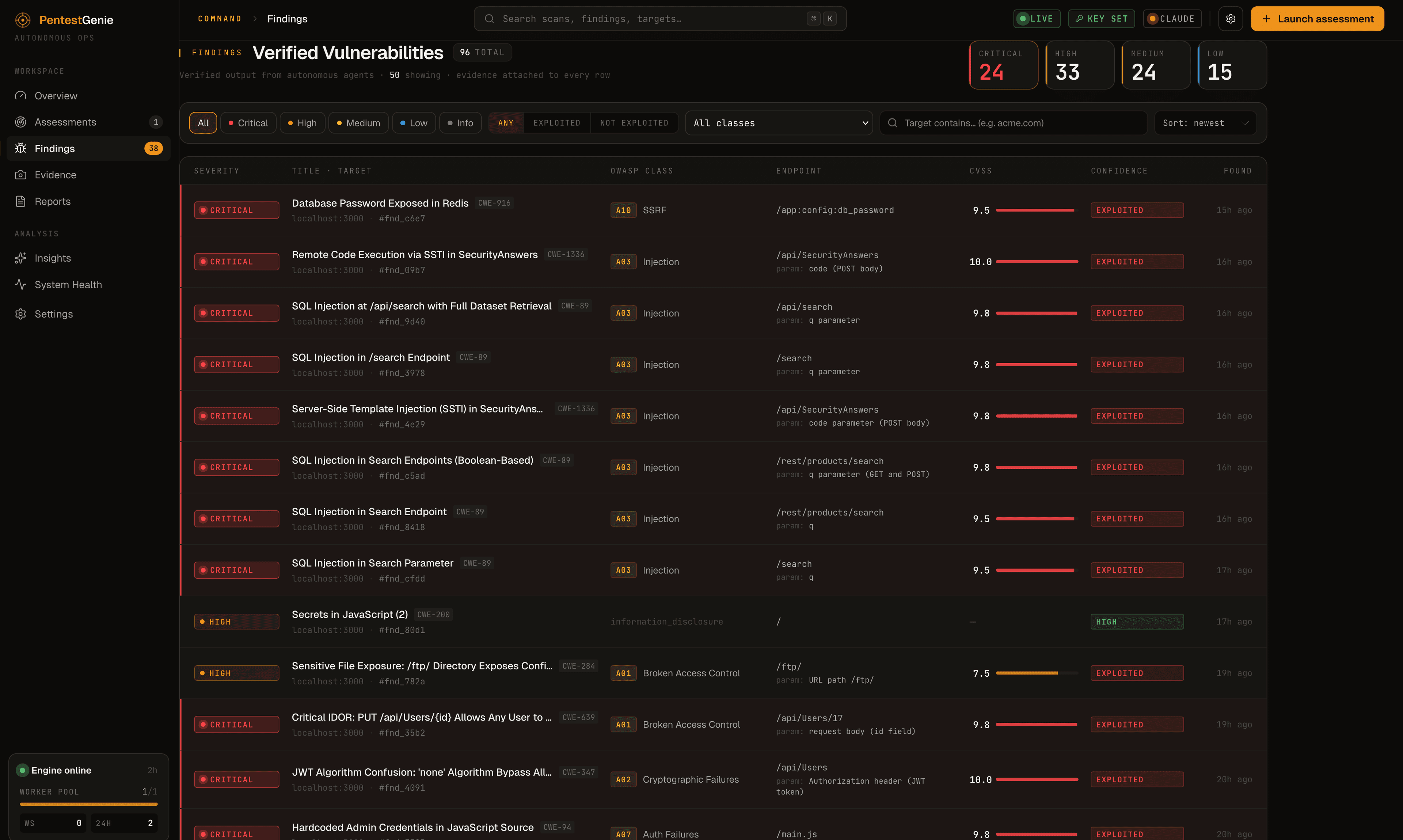
Task: Click the CVSS column header
Action: 981,171
